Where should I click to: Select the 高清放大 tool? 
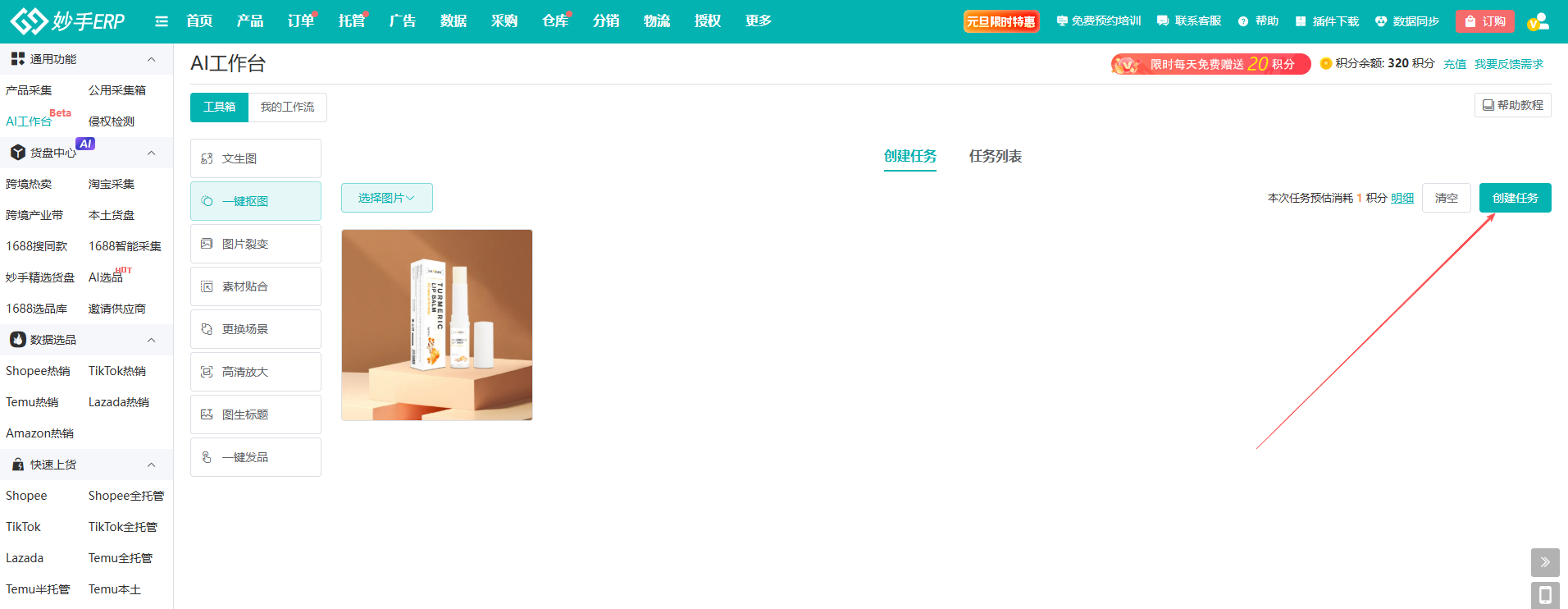(x=256, y=372)
